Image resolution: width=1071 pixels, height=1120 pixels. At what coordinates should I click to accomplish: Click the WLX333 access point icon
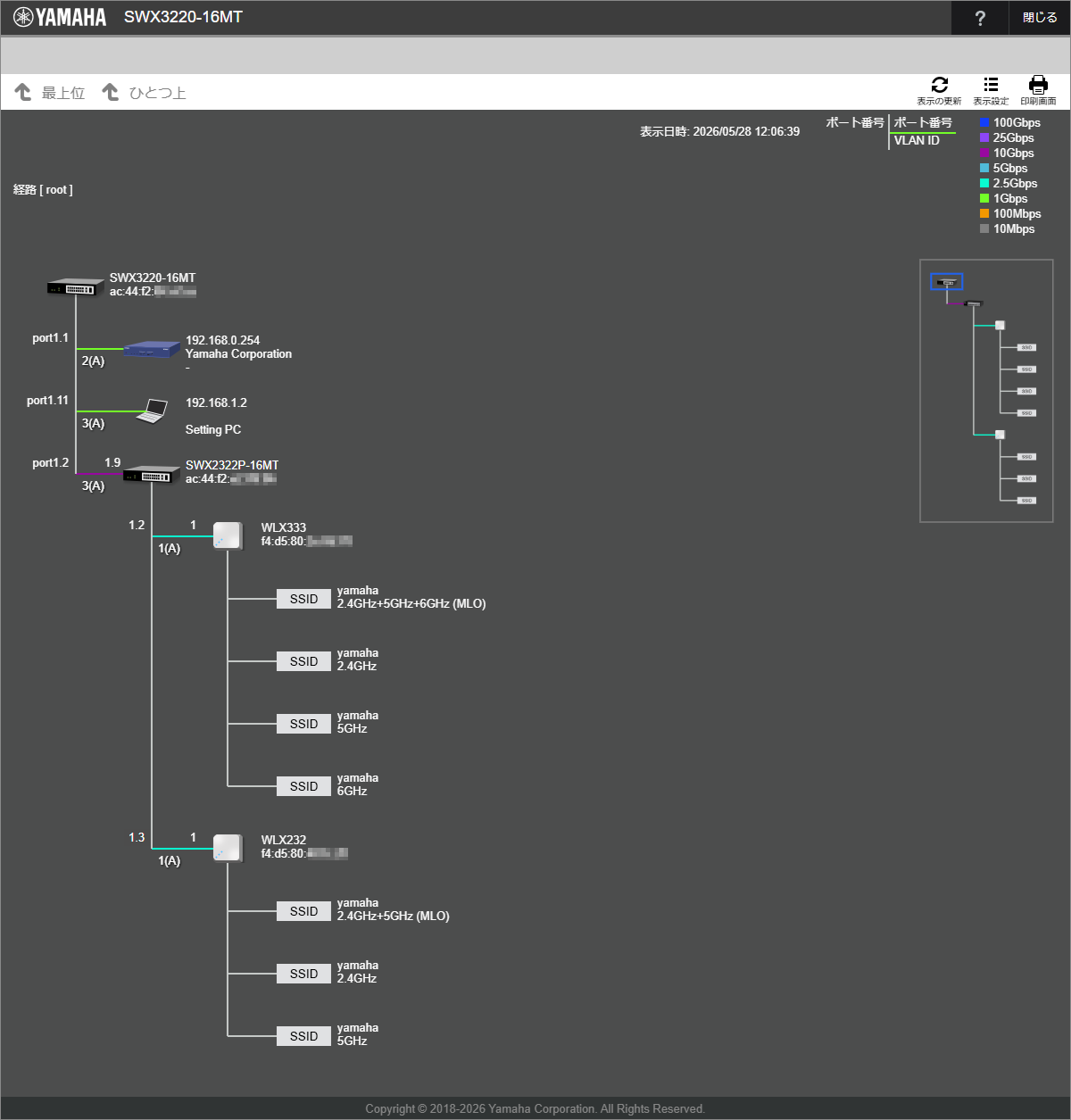[228, 536]
